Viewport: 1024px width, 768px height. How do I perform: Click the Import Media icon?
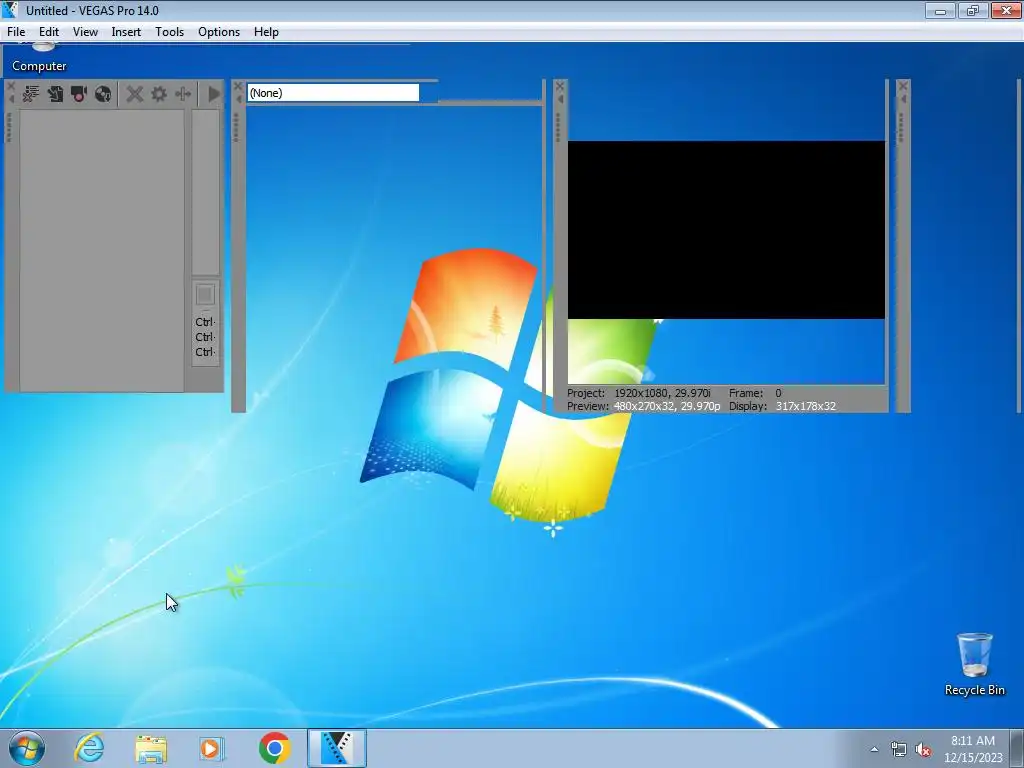click(x=55, y=94)
